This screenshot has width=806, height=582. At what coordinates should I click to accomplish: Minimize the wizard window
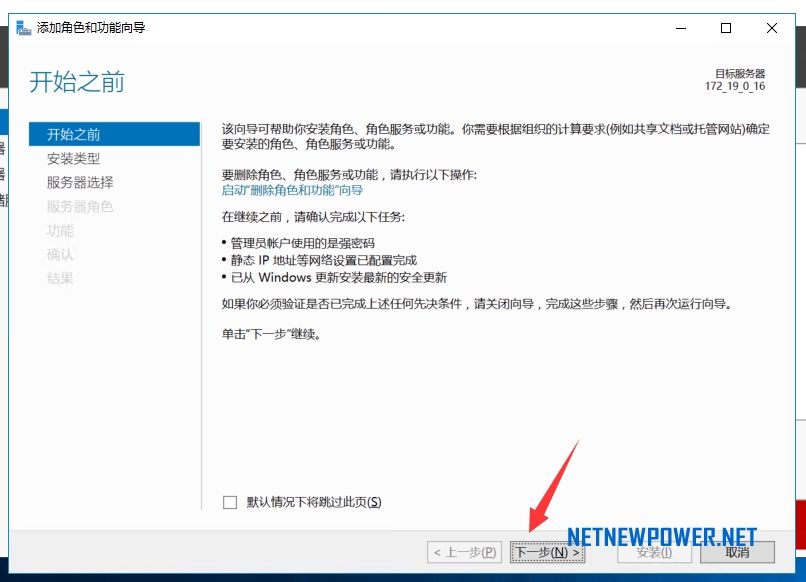679,28
